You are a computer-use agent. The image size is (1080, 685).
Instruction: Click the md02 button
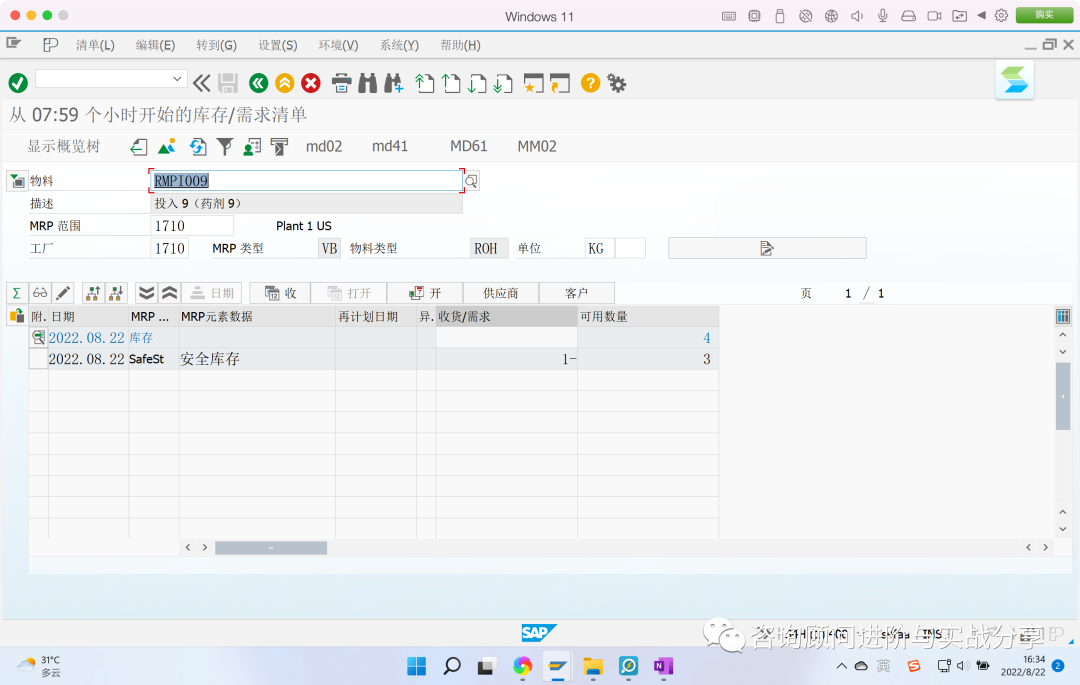(324, 146)
